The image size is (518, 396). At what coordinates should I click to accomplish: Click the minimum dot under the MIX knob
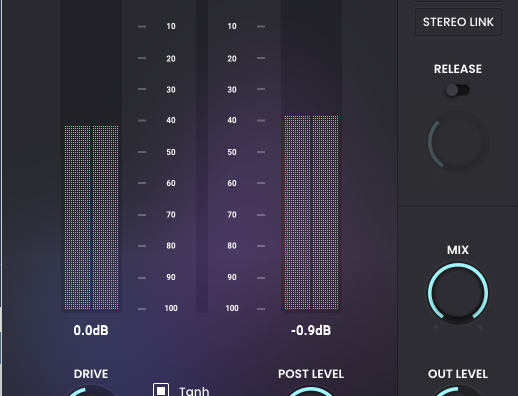436,327
